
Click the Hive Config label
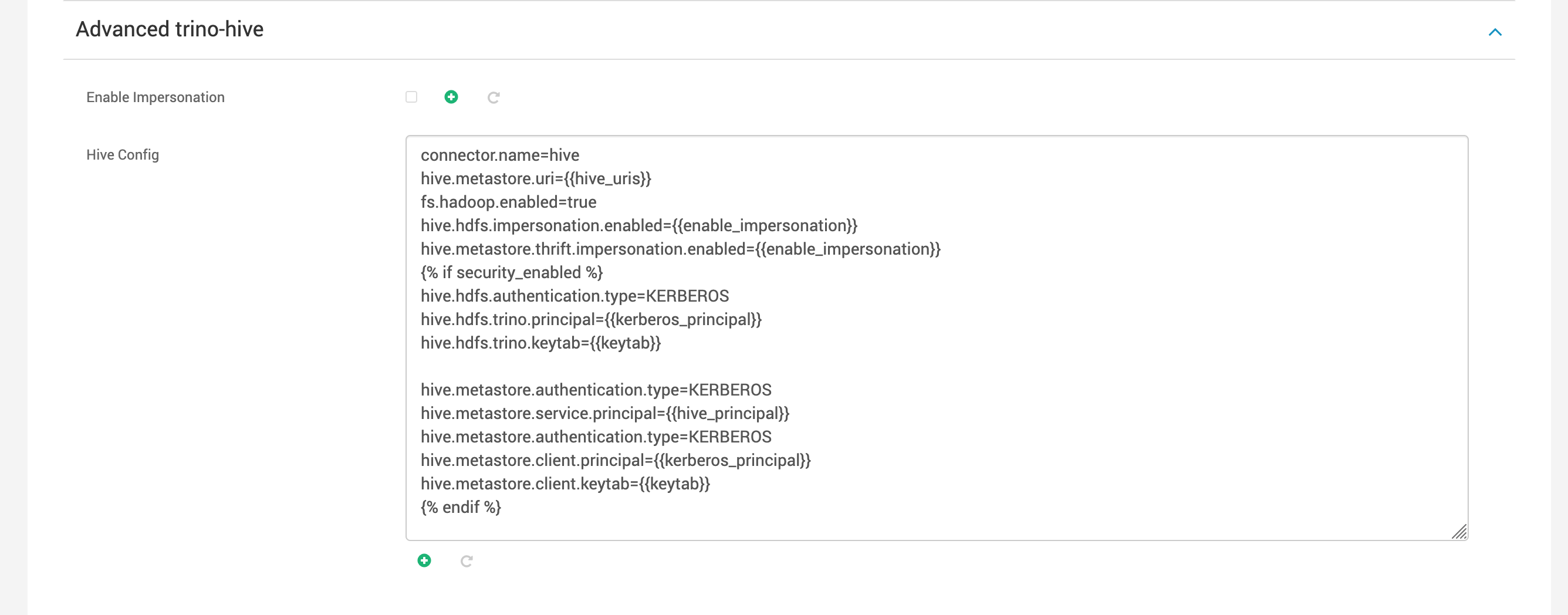(x=122, y=155)
